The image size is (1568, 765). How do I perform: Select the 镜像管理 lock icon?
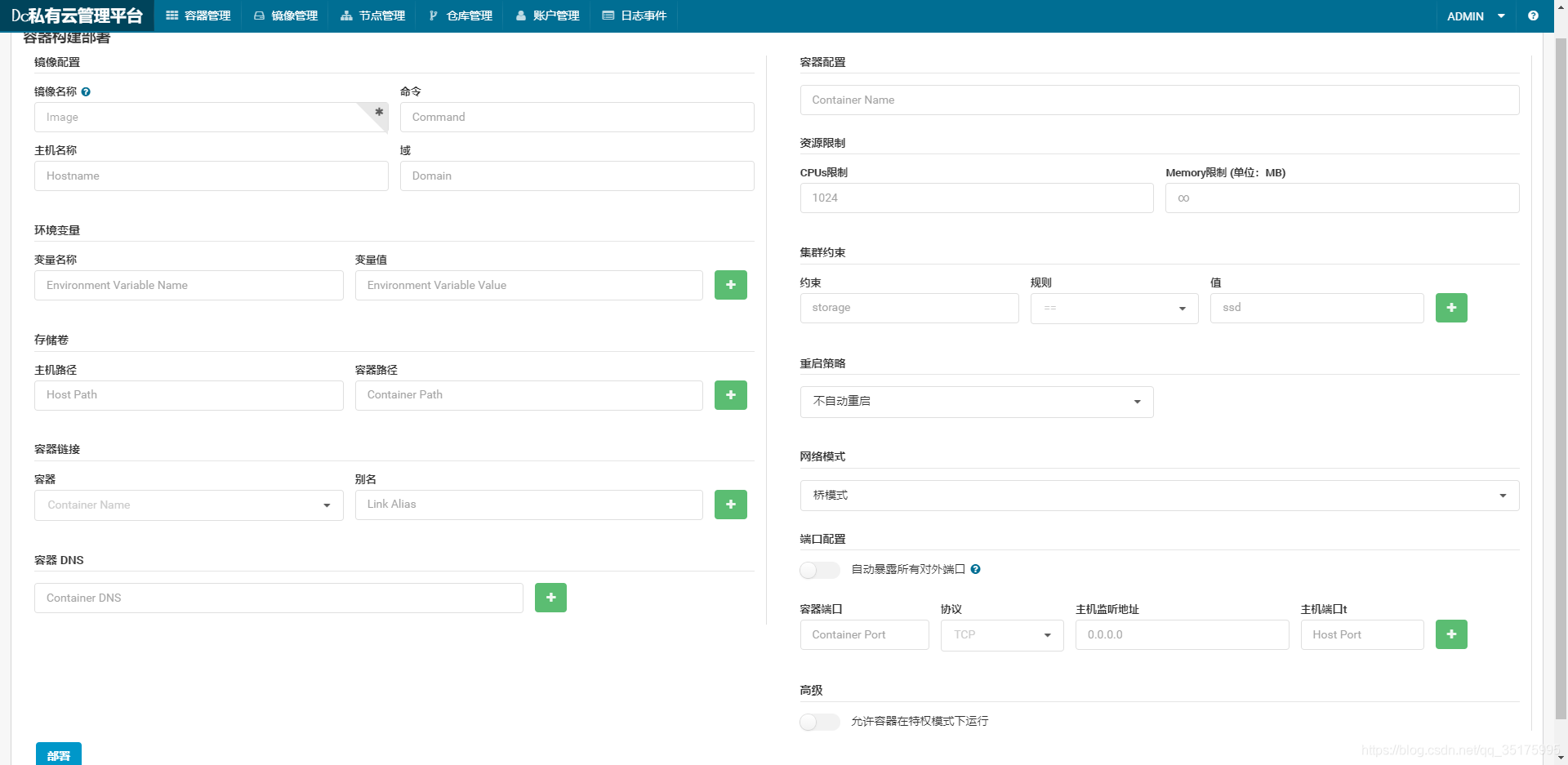[x=258, y=16]
